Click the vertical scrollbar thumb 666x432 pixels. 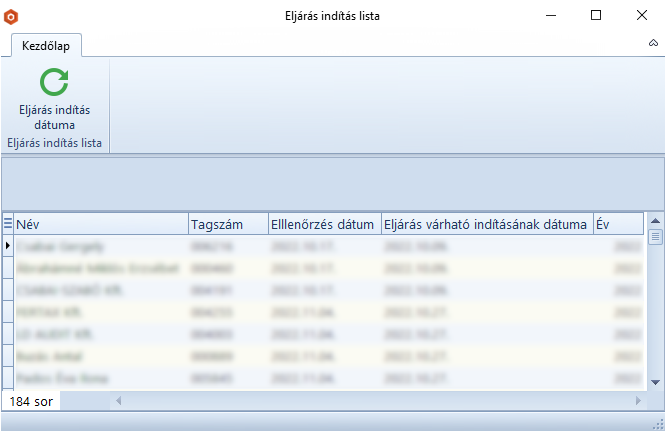656,238
